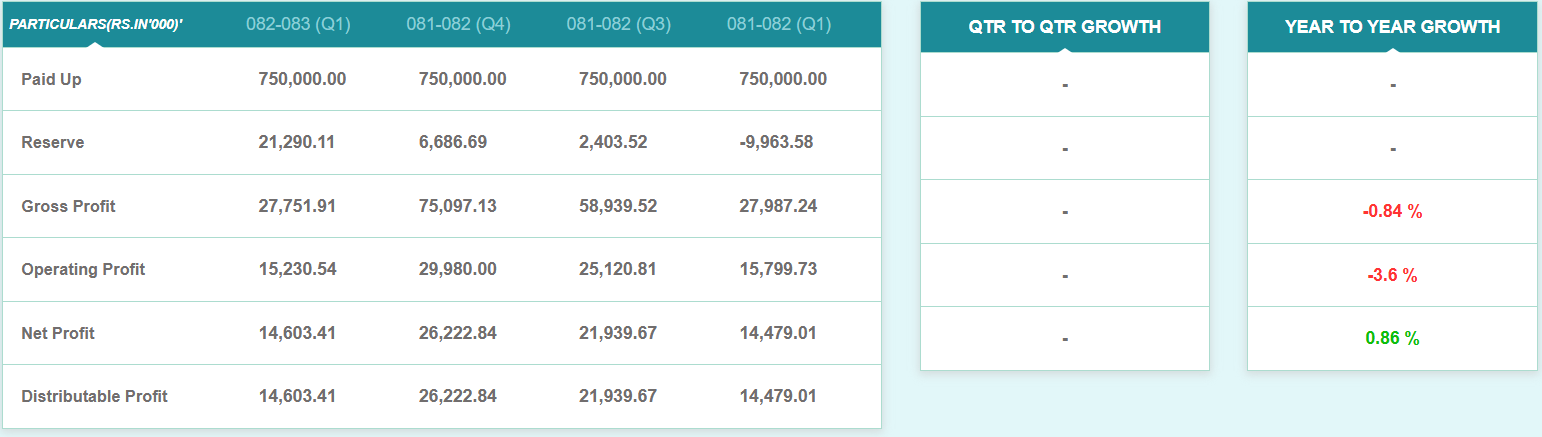1542x437 pixels.
Task: Click the -0.84 % year growth value
Action: point(1392,211)
